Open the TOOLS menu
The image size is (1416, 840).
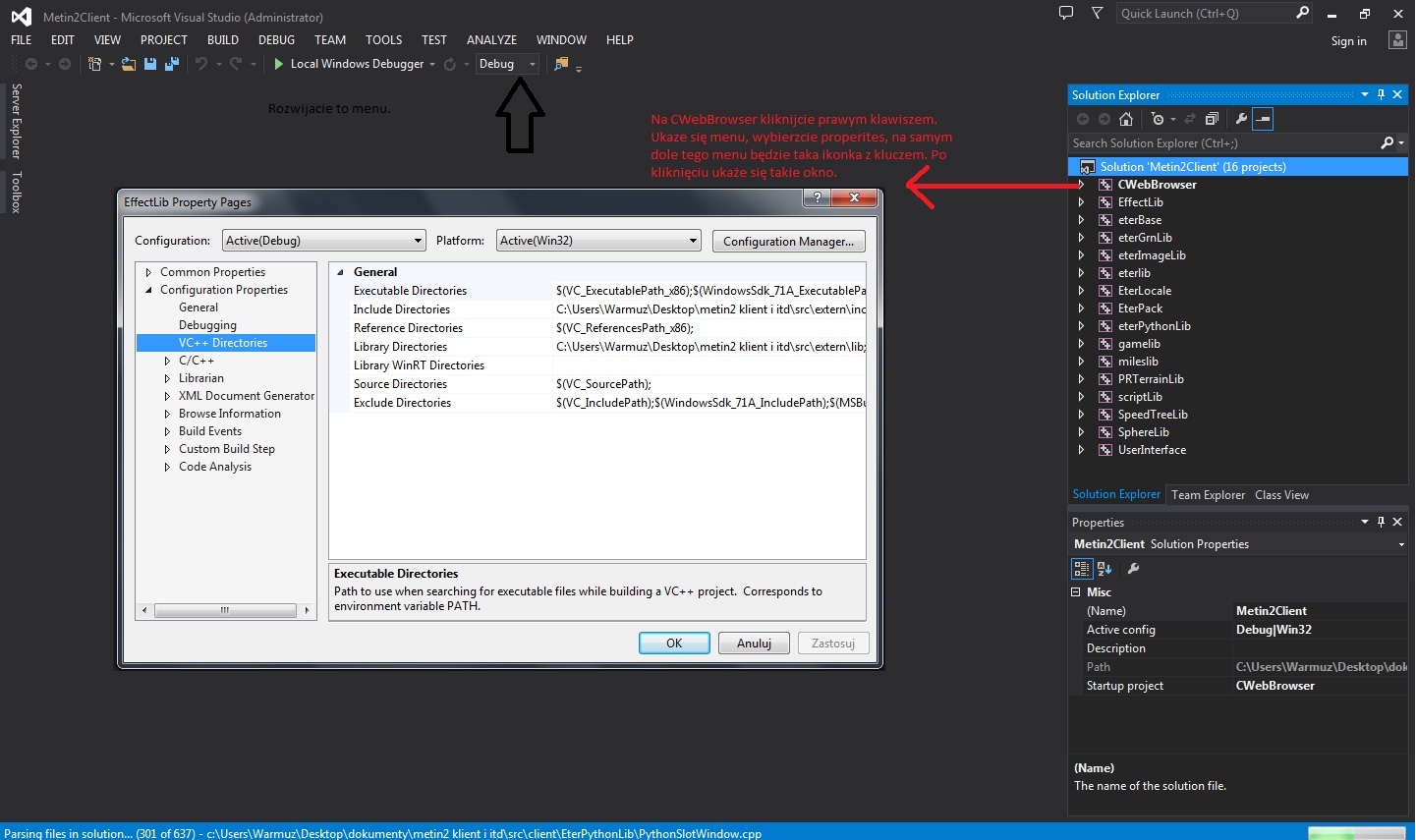pos(384,40)
